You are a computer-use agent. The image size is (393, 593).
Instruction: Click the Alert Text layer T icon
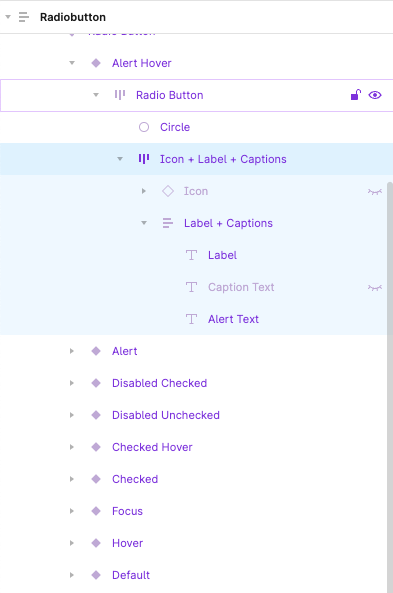pos(192,319)
